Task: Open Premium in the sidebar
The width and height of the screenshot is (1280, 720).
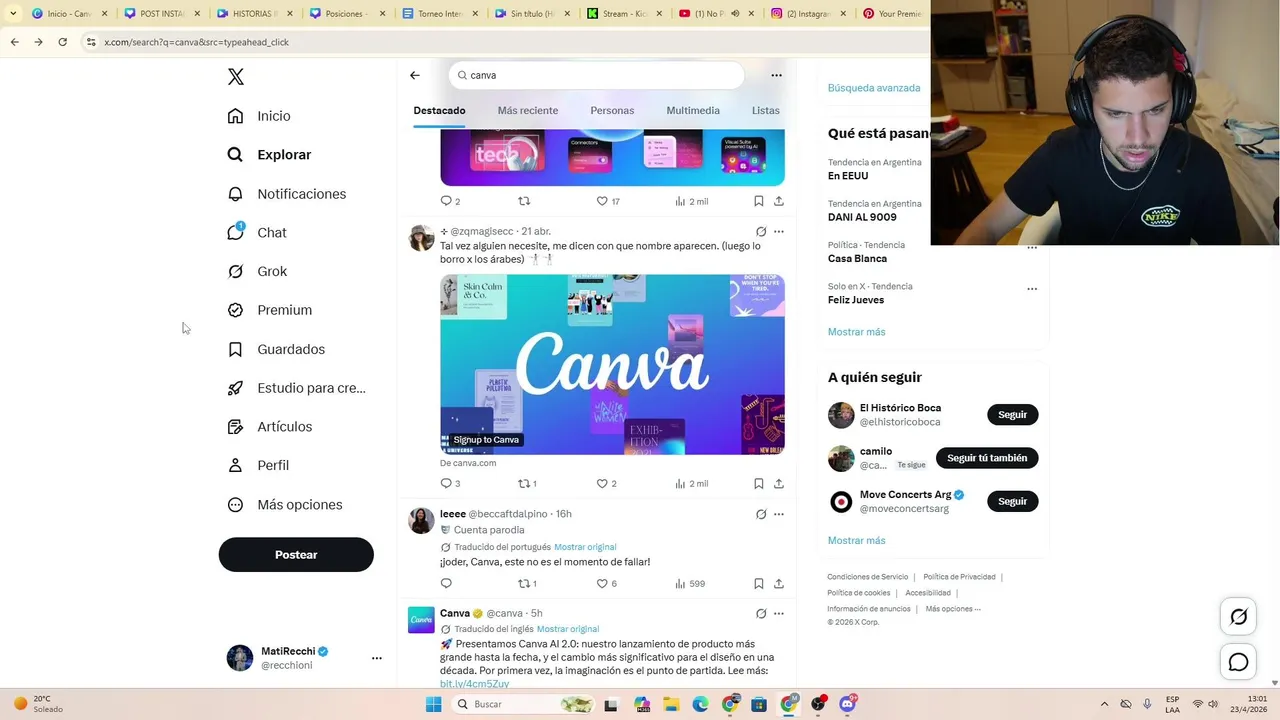Action: click(269, 310)
